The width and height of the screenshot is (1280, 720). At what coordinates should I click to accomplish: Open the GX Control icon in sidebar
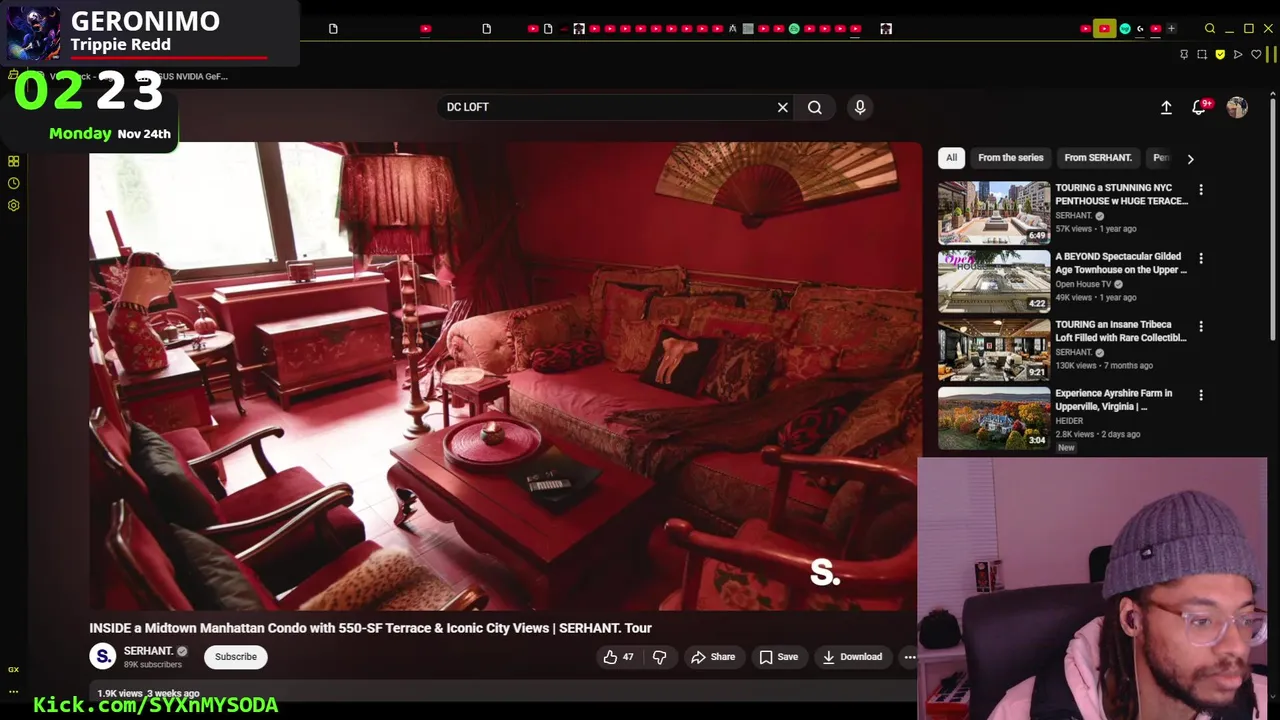pos(13,669)
